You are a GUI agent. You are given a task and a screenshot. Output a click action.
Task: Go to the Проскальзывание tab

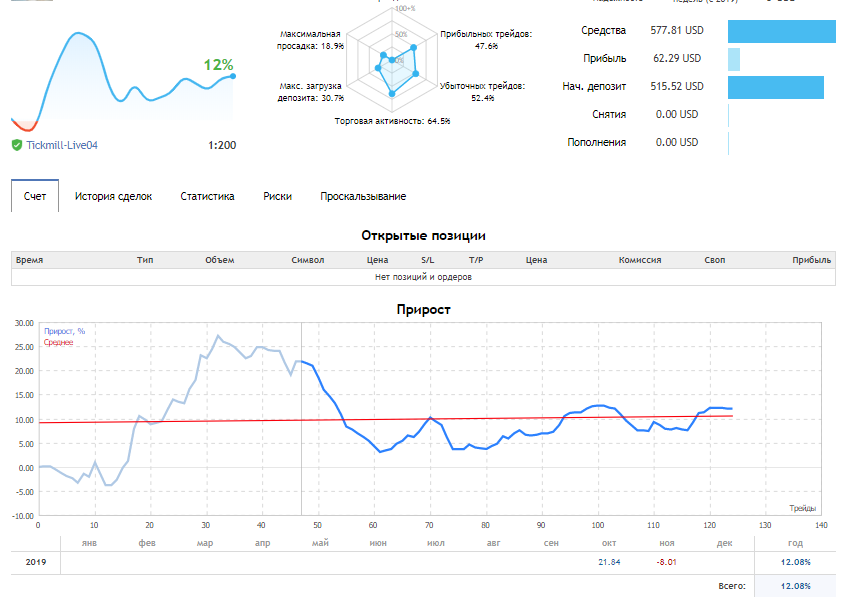[x=363, y=196]
